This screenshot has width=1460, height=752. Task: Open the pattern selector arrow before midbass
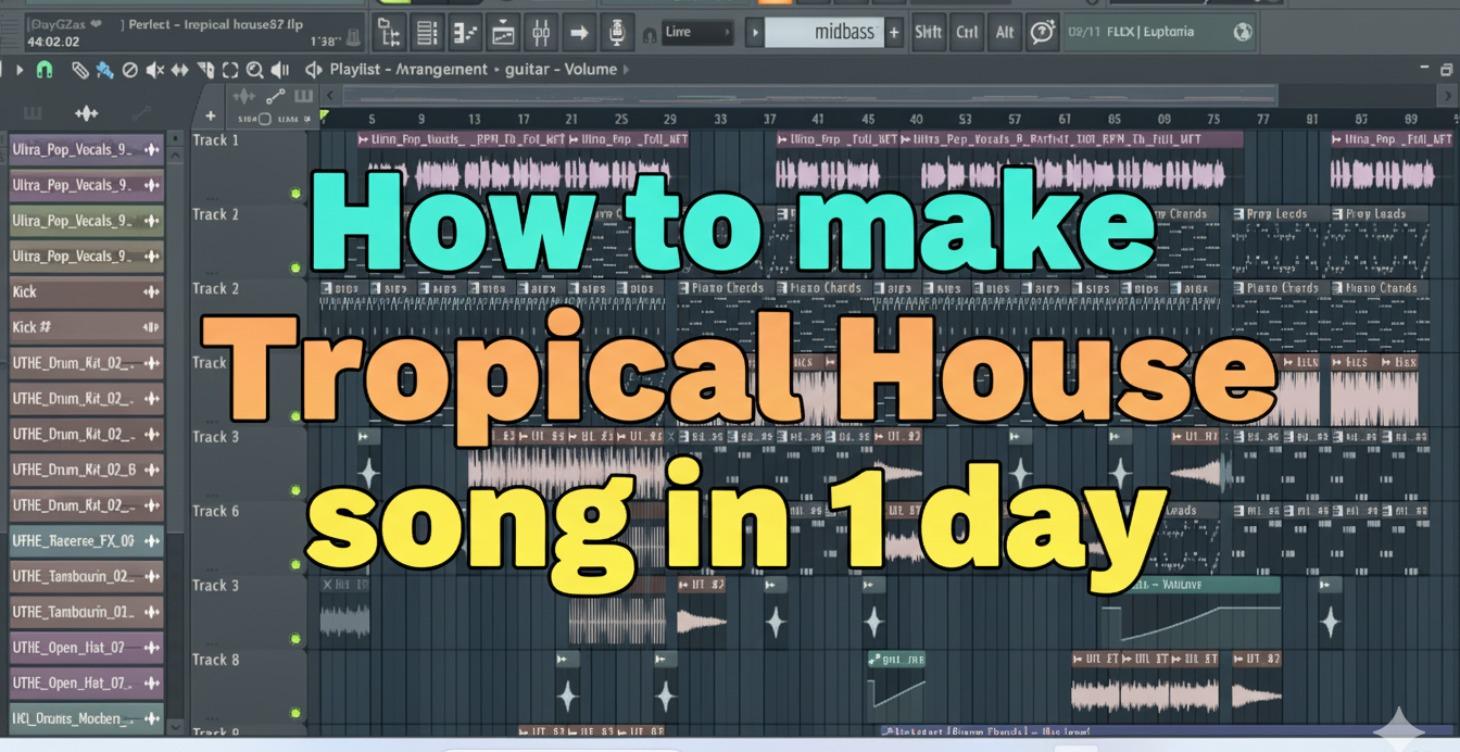tap(755, 32)
